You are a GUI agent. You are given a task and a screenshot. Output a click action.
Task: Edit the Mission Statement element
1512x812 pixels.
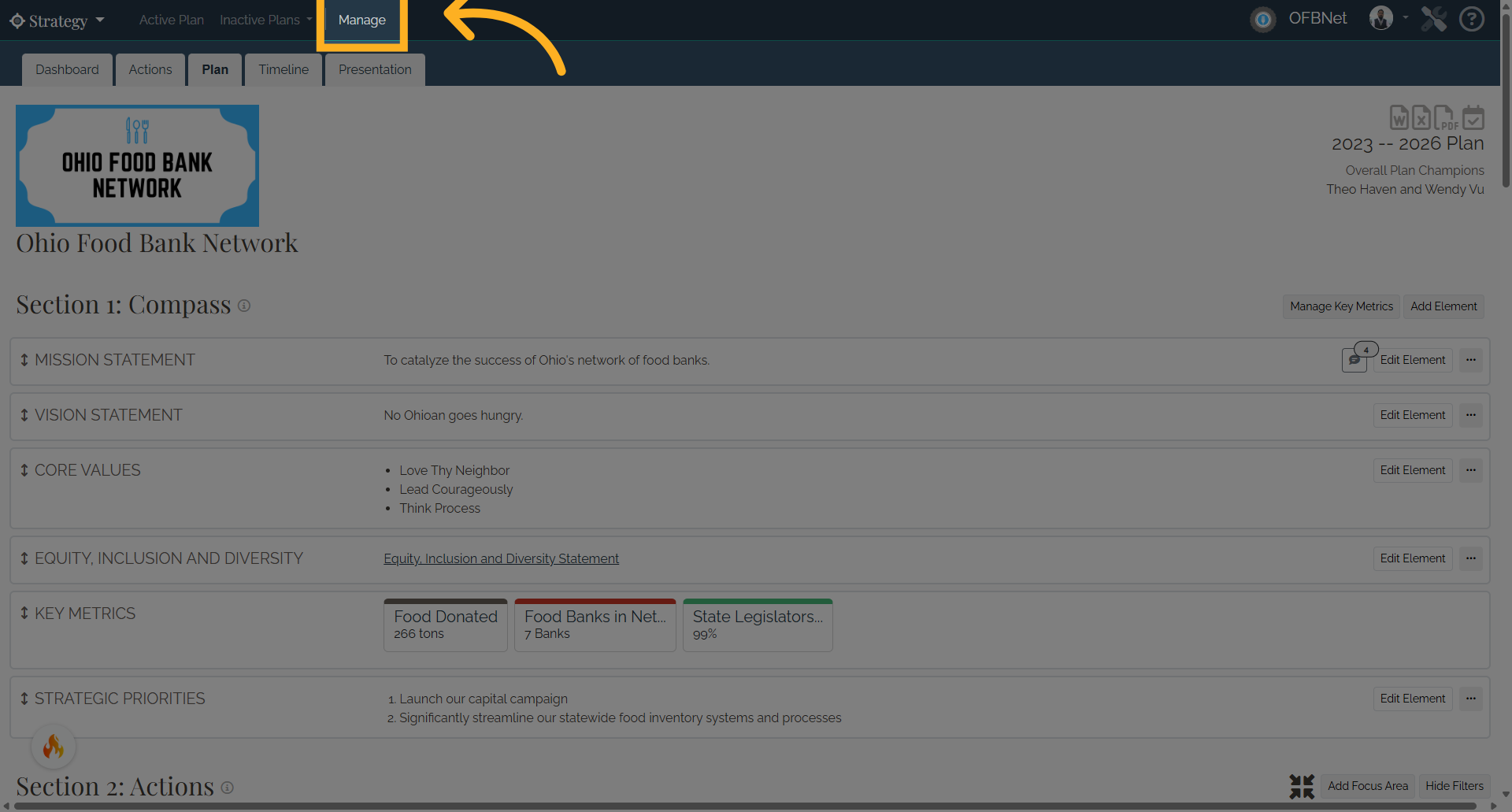click(1413, 360)
